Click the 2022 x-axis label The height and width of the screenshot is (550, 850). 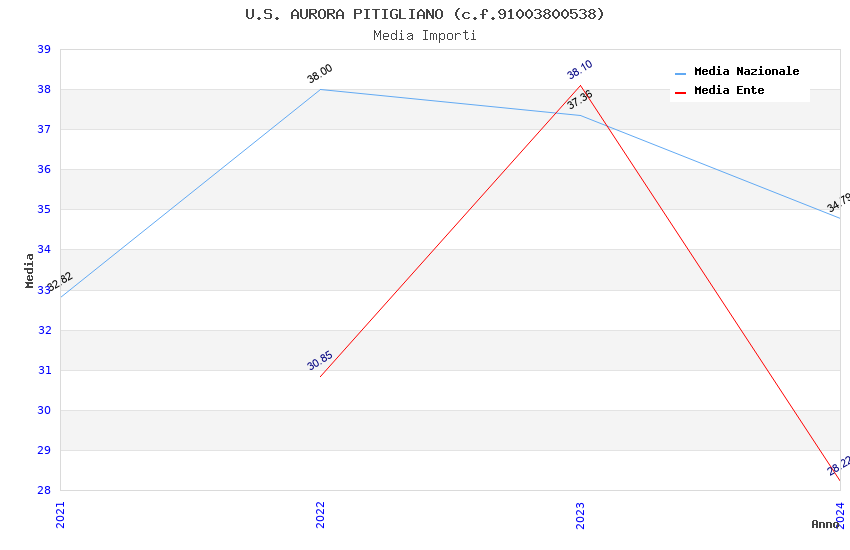tap(320, 514)
